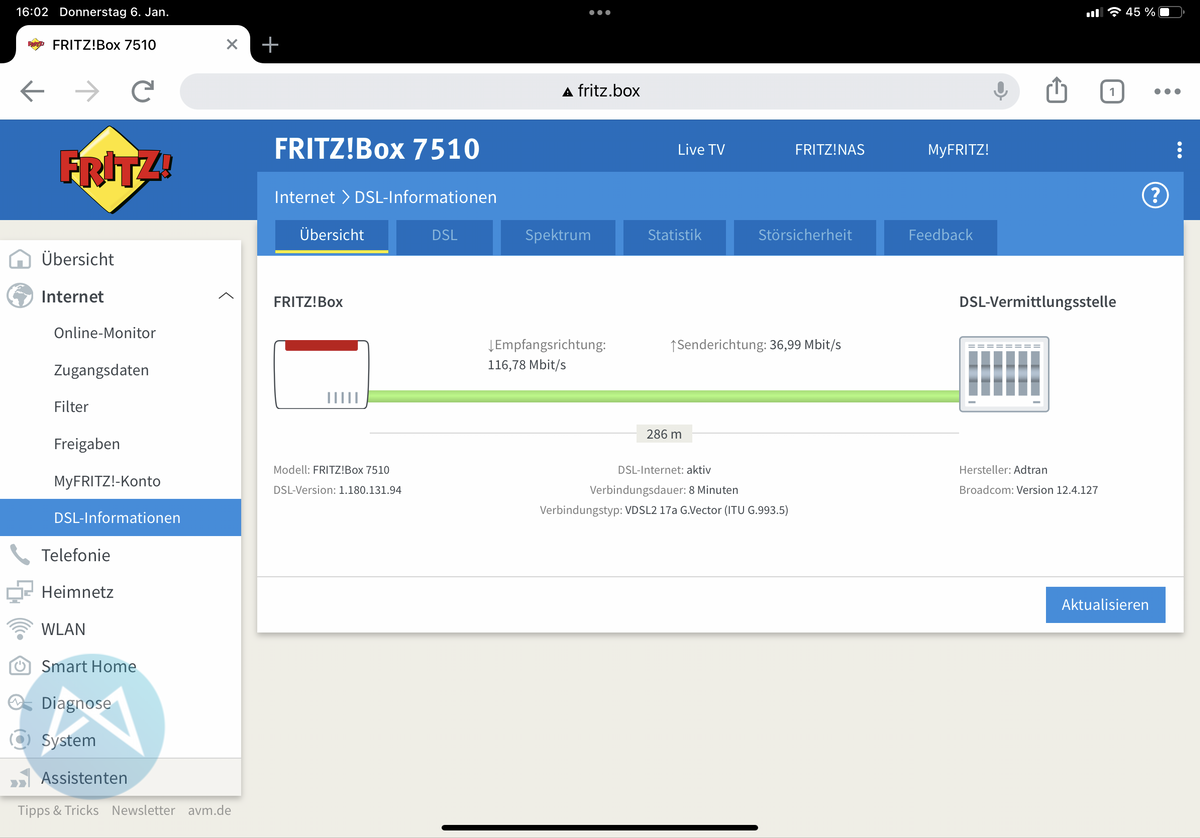
Task: Open the Live TV link
Action: (701, 150)
